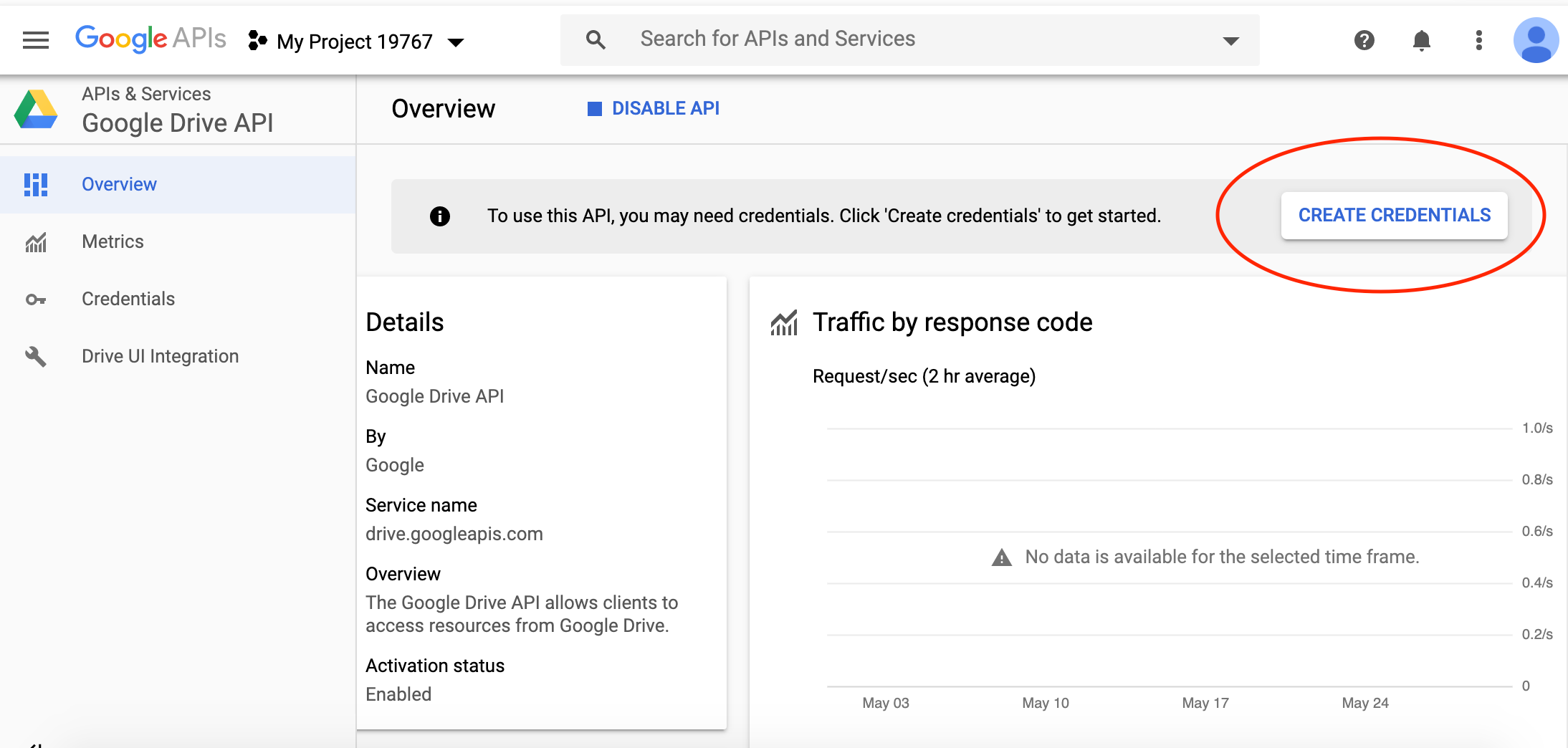Click the 1.0/s y-axis label
The height and width of the screenshot is (748, 1568).
(x=1537, y=428)
